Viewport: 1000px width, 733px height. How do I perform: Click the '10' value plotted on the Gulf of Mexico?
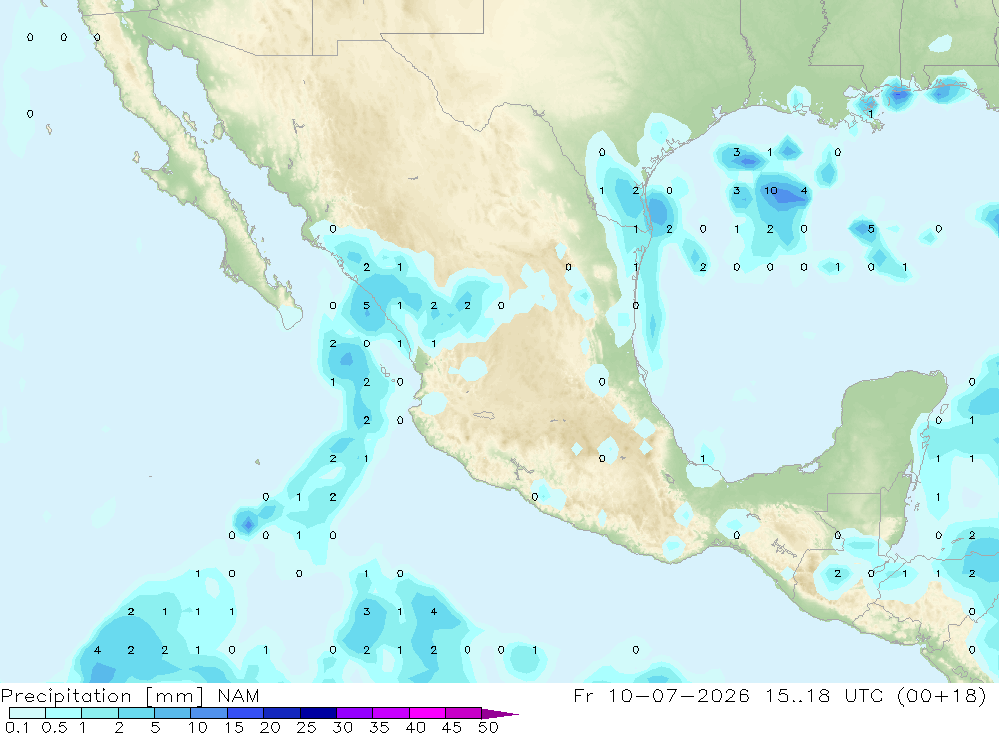coord(770,190)
